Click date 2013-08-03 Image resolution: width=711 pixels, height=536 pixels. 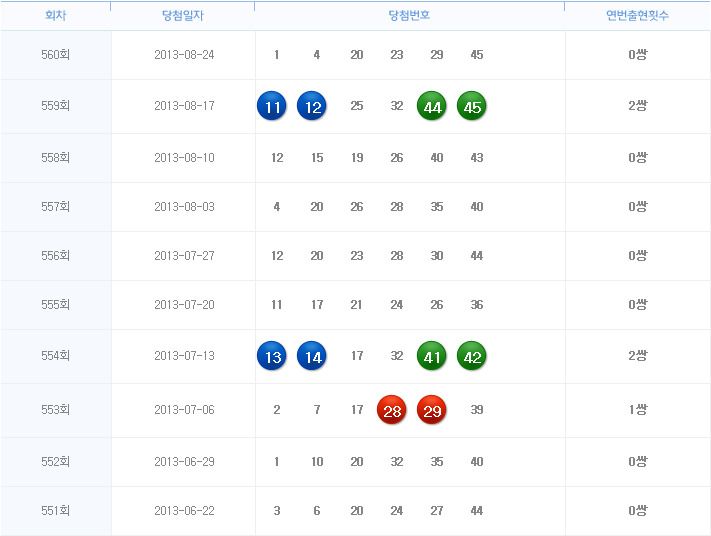(184, 207)
